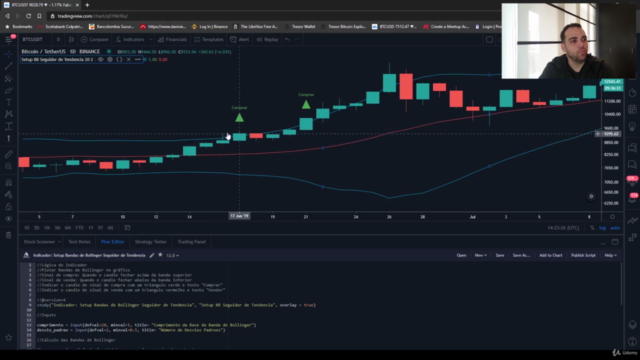Open the script version dropdown
Image resolution: width=640 pixels, height=360 pixels.
pos(172,256)
